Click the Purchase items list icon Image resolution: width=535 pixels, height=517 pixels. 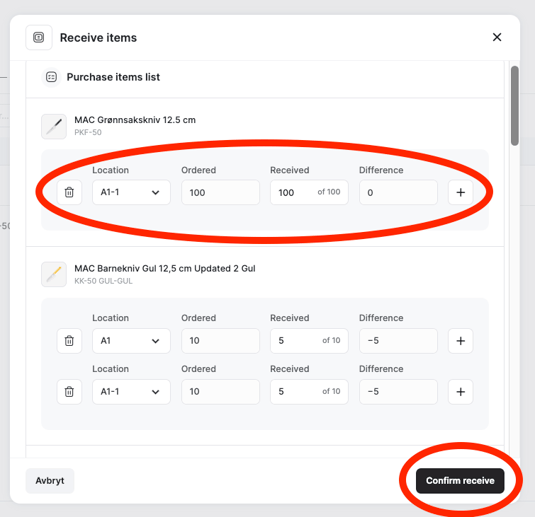tap(52, 77)
